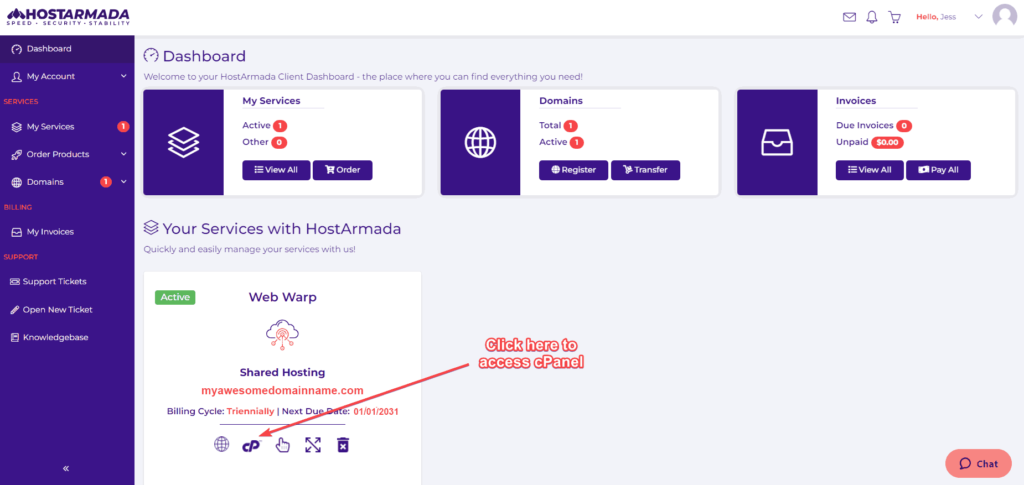The width and height of the screenshot is (1024, 485).
Task: Open the Chat widget button
Action: point(978,463)
